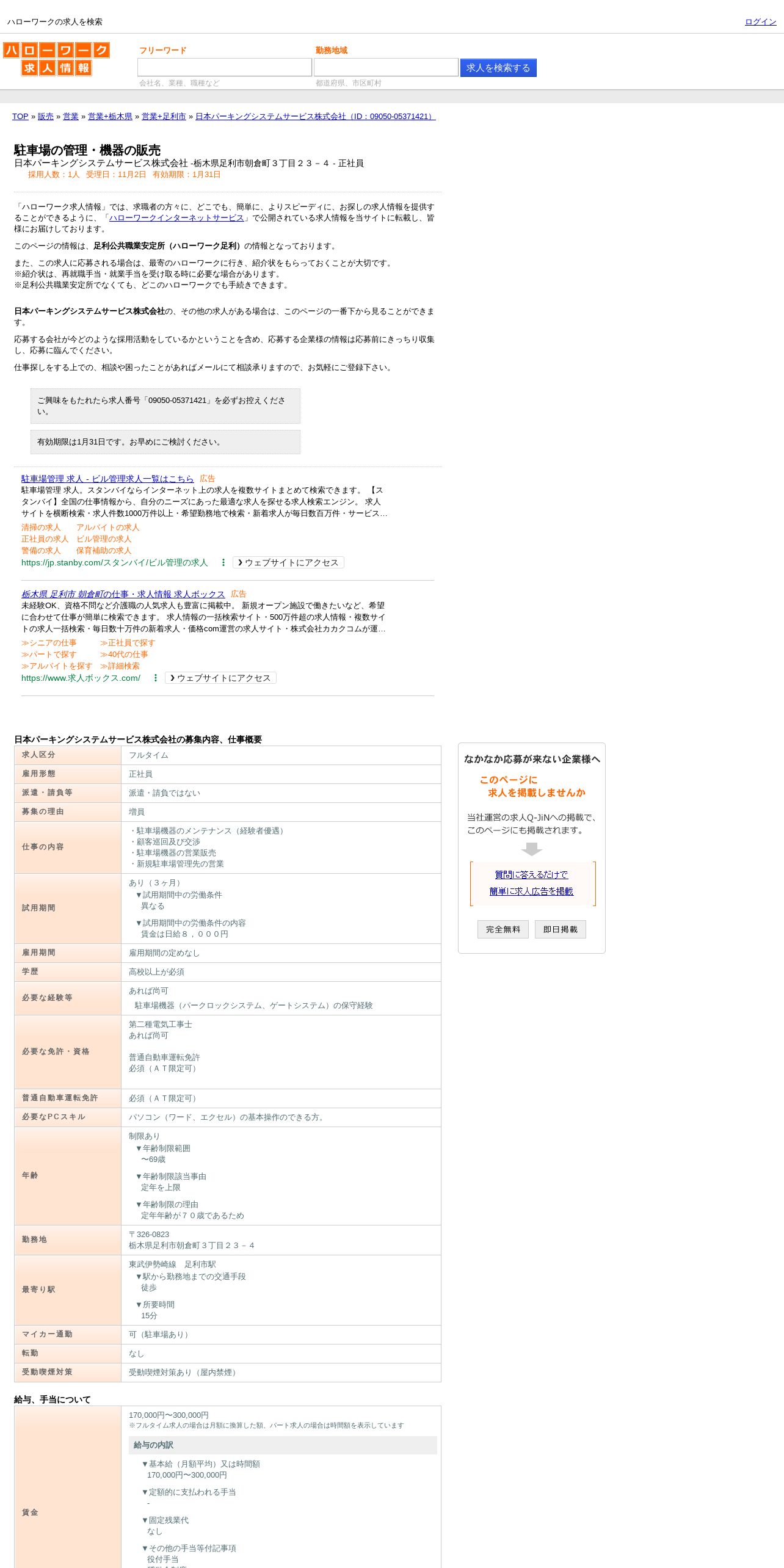Click the 雇用形態 正社員 cell
The height and width of the screenshot is (1568, 784).
tap(281, 774)
